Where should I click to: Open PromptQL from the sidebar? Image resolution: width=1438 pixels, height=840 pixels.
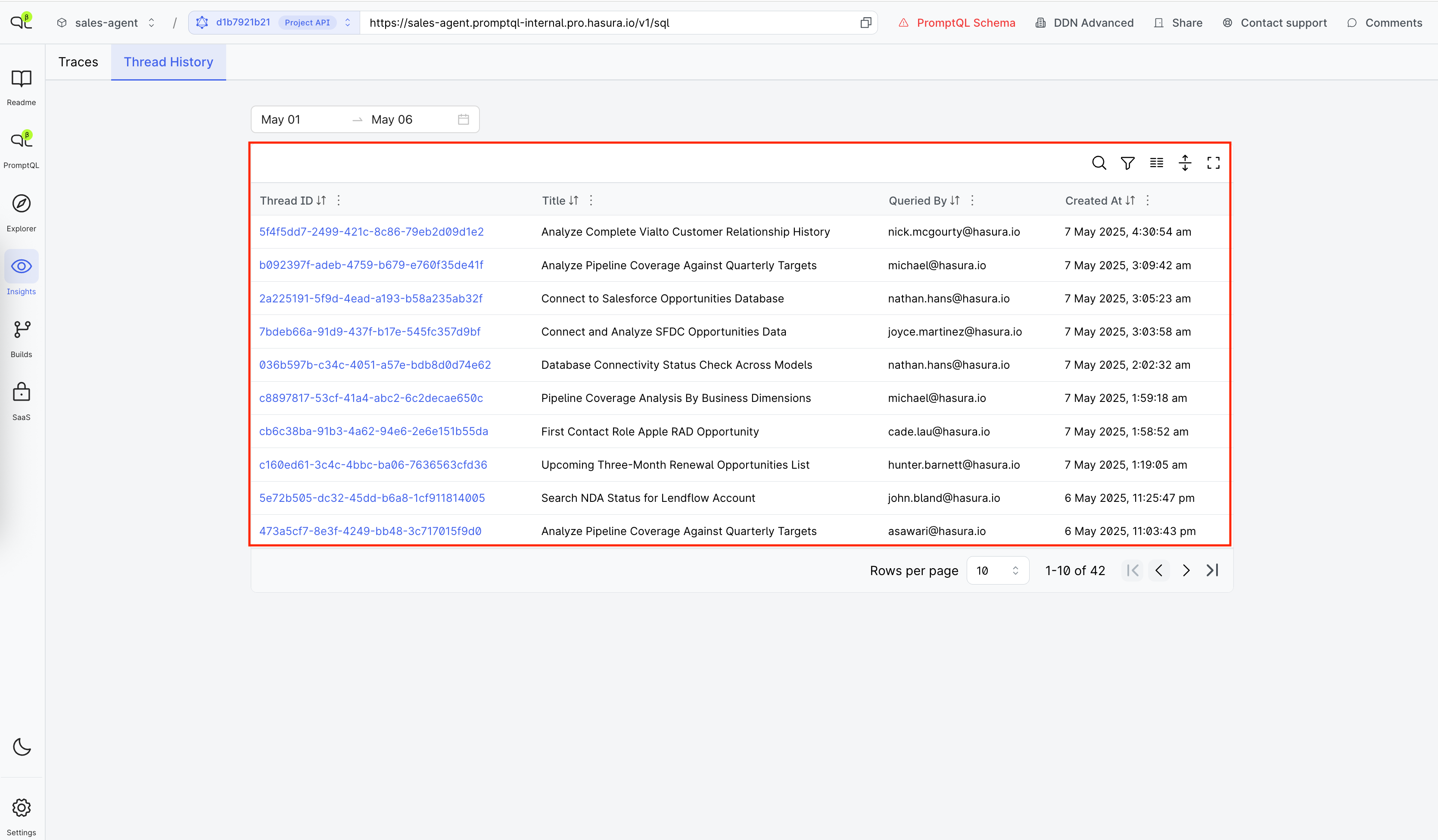point(21,140)
